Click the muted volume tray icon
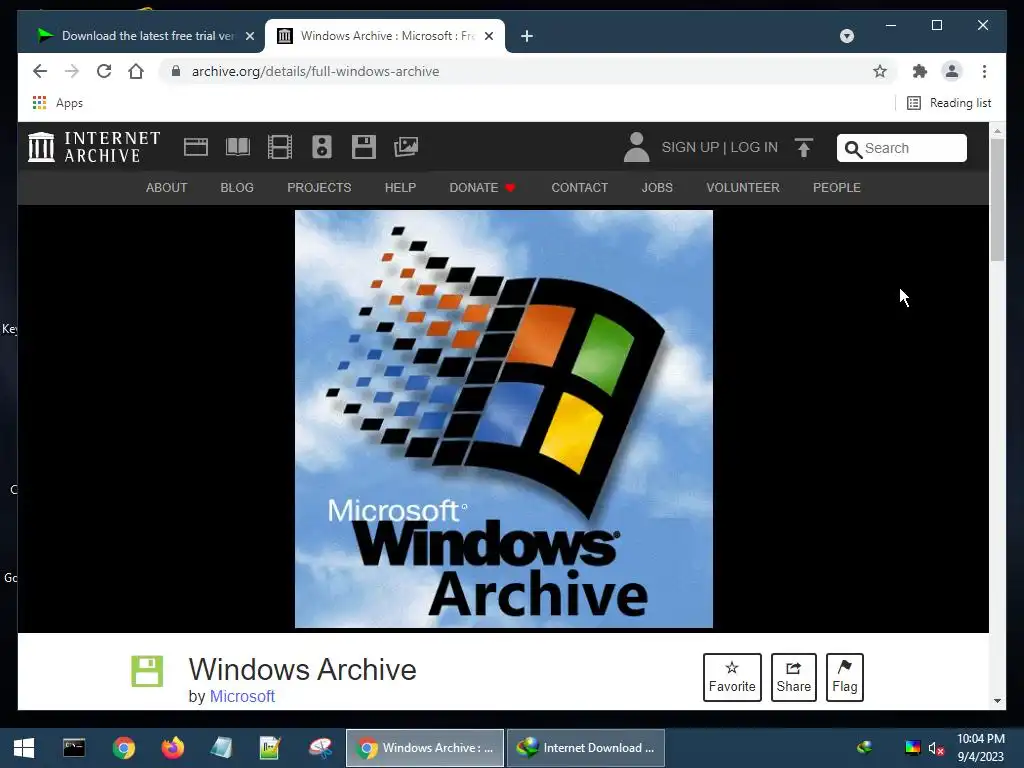 point(936,748)
